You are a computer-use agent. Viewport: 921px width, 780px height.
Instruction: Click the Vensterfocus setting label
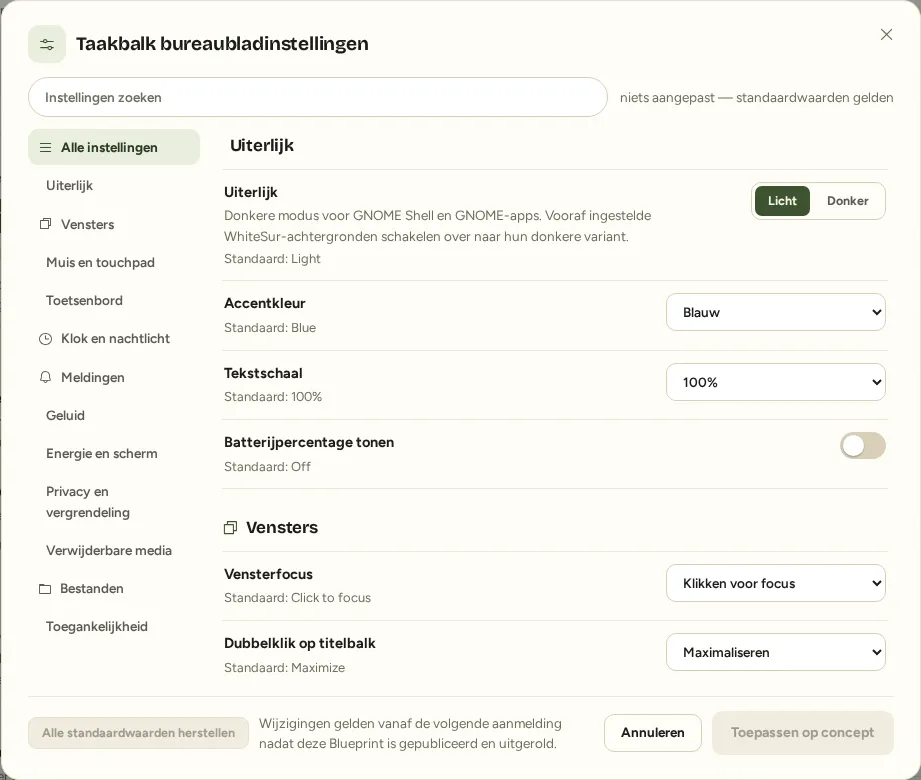point(268,574)
